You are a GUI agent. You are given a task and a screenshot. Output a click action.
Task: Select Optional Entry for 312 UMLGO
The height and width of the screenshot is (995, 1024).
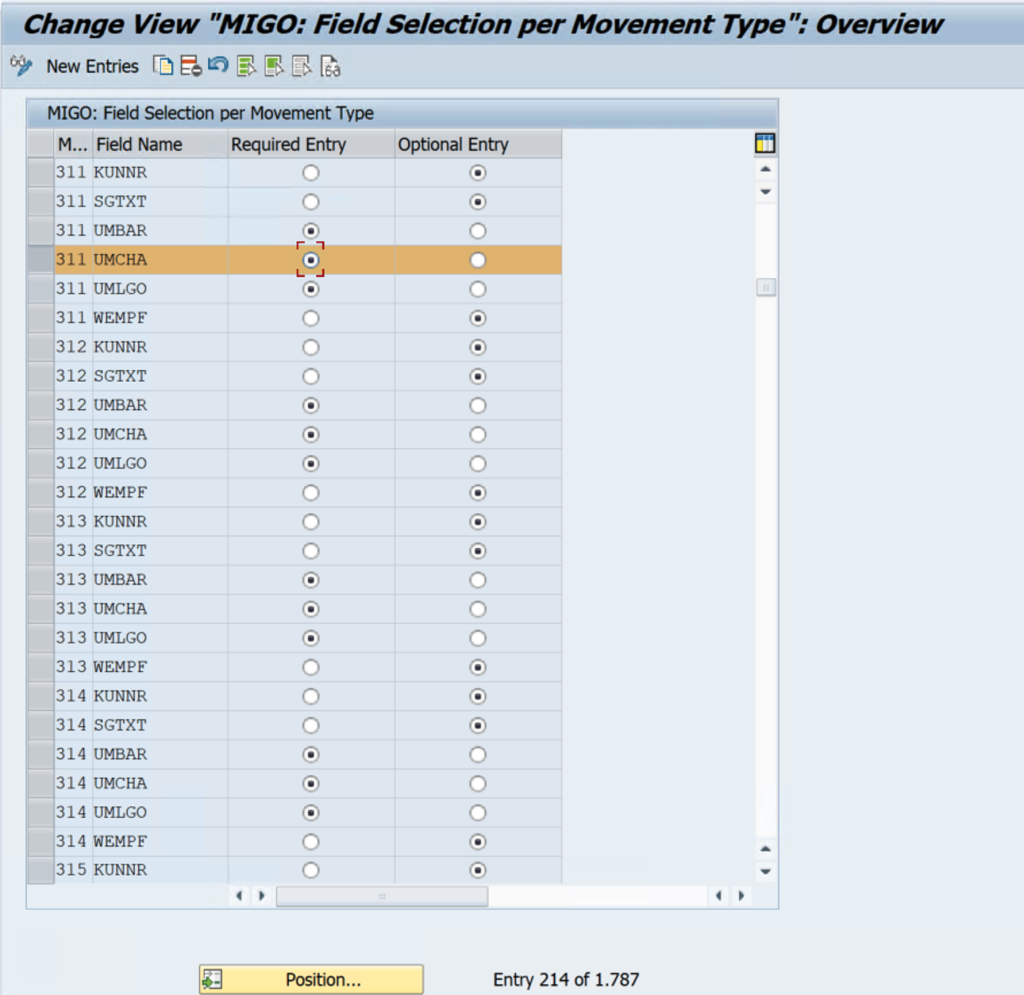click(x=478, y=464)
